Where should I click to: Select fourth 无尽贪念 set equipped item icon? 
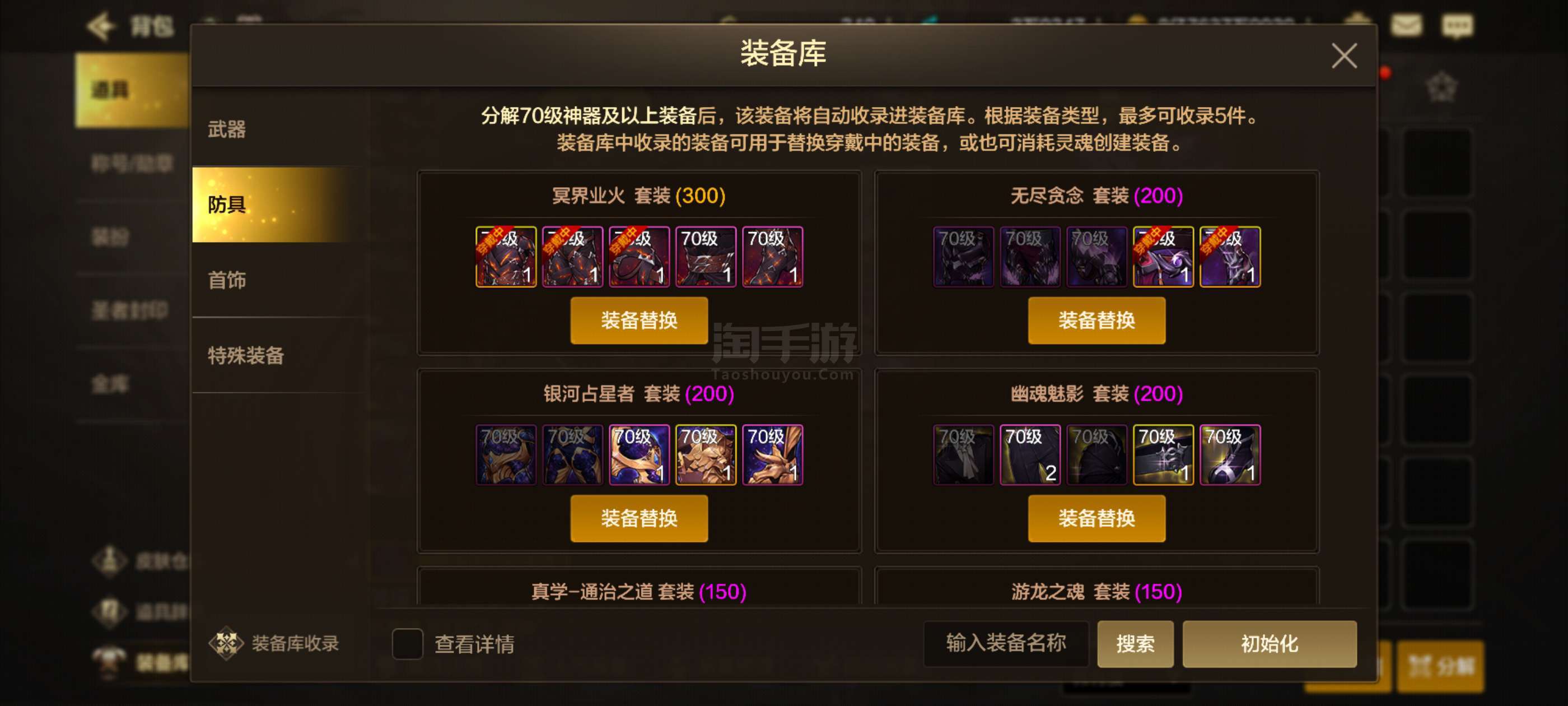click(x=1163, y=257)
